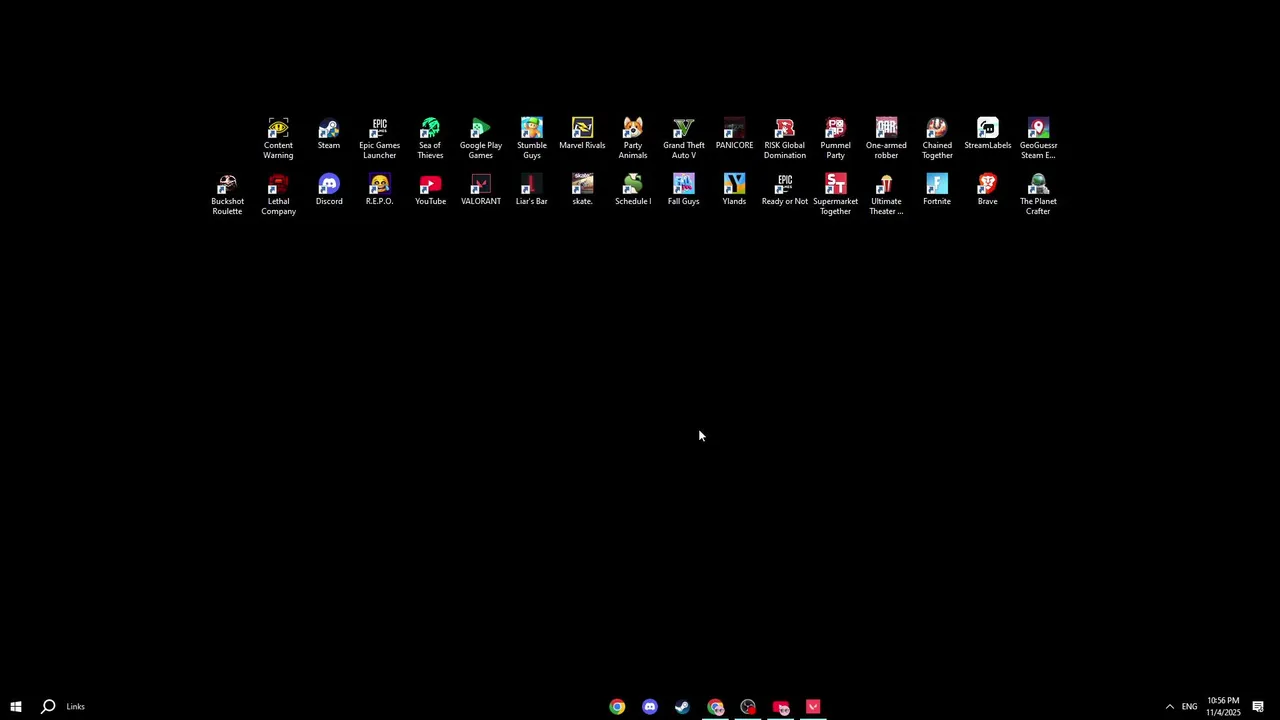Select the StreamLabels shortcut
Image resolution: width=1280 pixels, height=720 pixels.
pos(988,134)
